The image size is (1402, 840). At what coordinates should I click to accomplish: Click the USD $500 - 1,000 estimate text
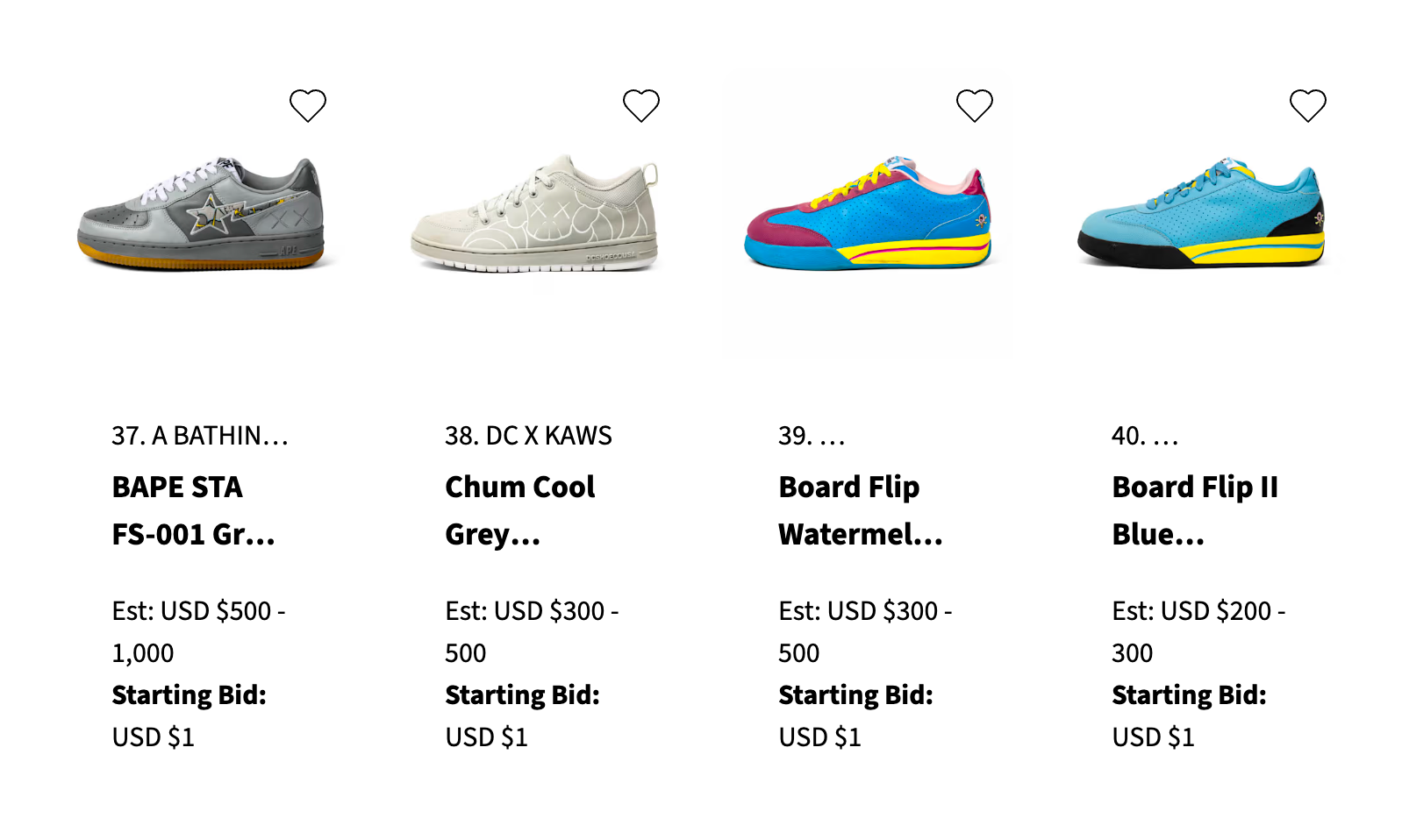point(198,631)
